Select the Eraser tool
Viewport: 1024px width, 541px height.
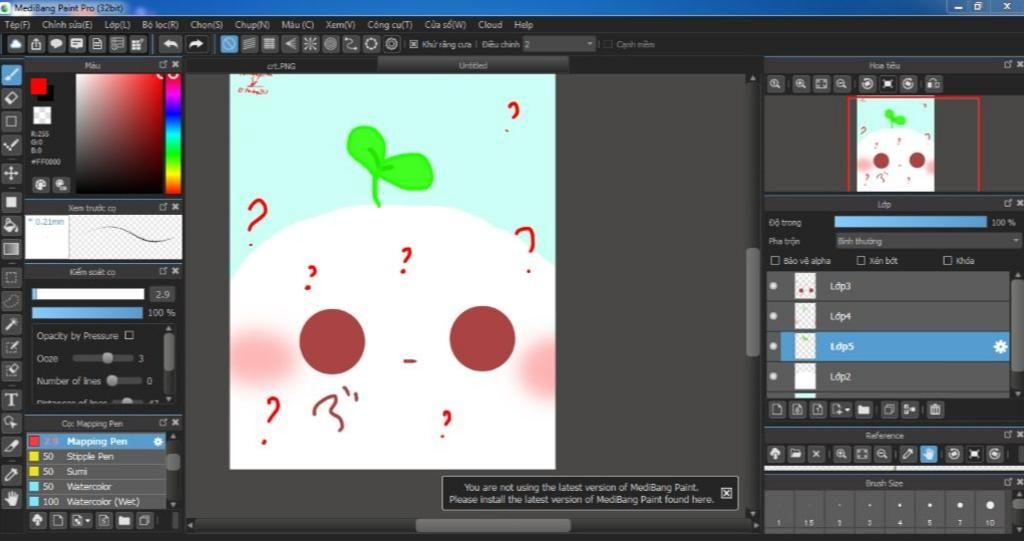[x=11, y=98]
